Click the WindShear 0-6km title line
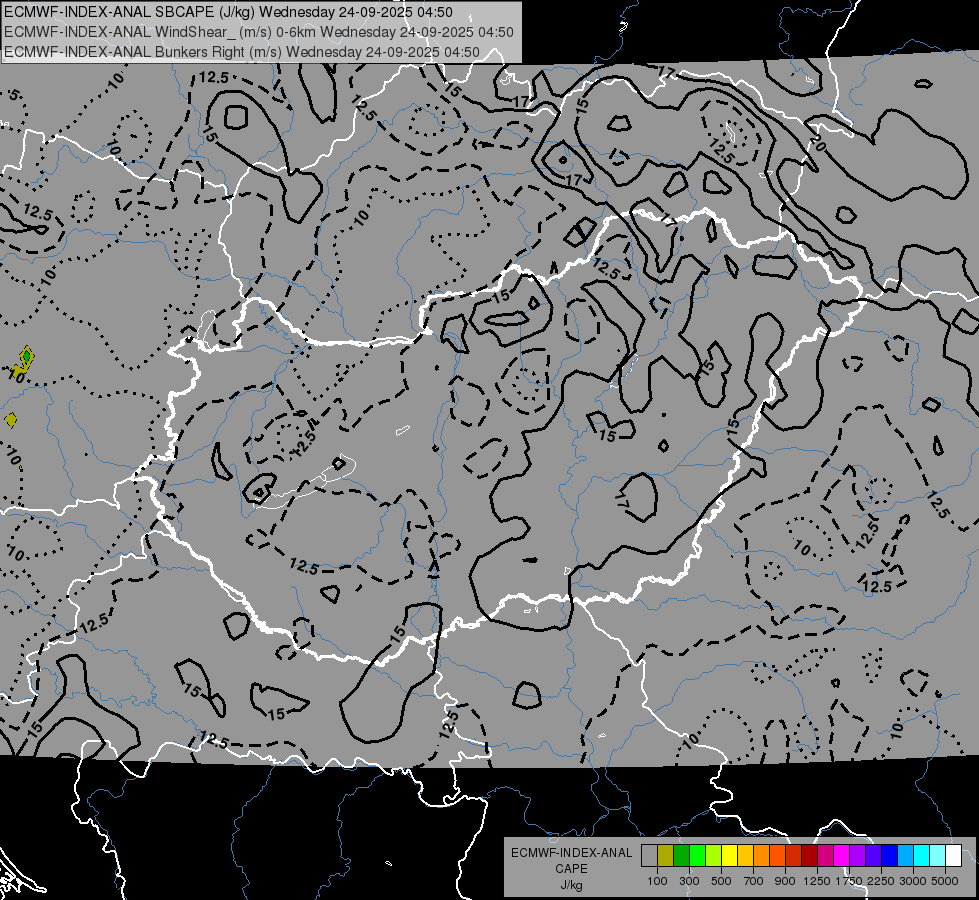This screenshot has width=979, height=900. point(258,32)
